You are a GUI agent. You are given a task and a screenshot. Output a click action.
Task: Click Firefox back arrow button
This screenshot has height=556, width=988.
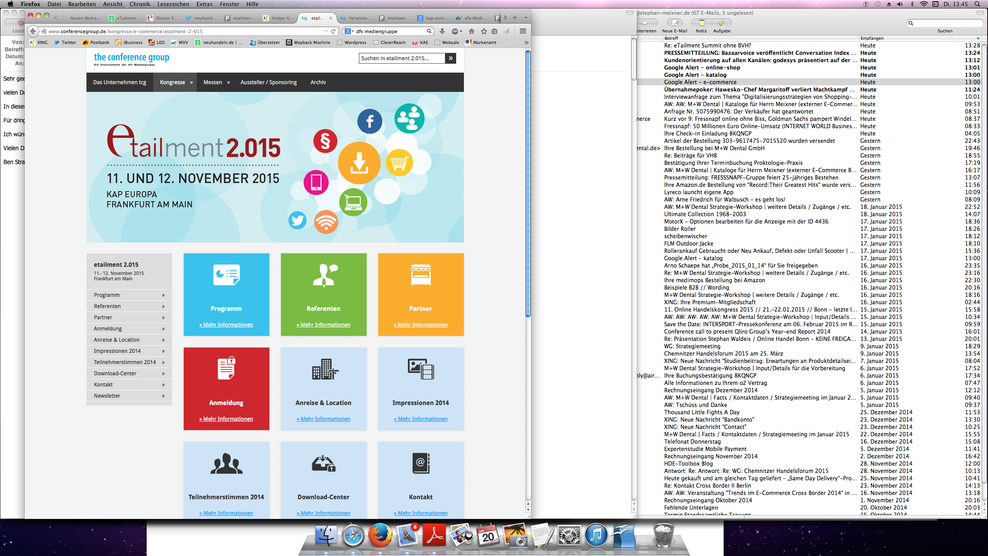(33, 31)
